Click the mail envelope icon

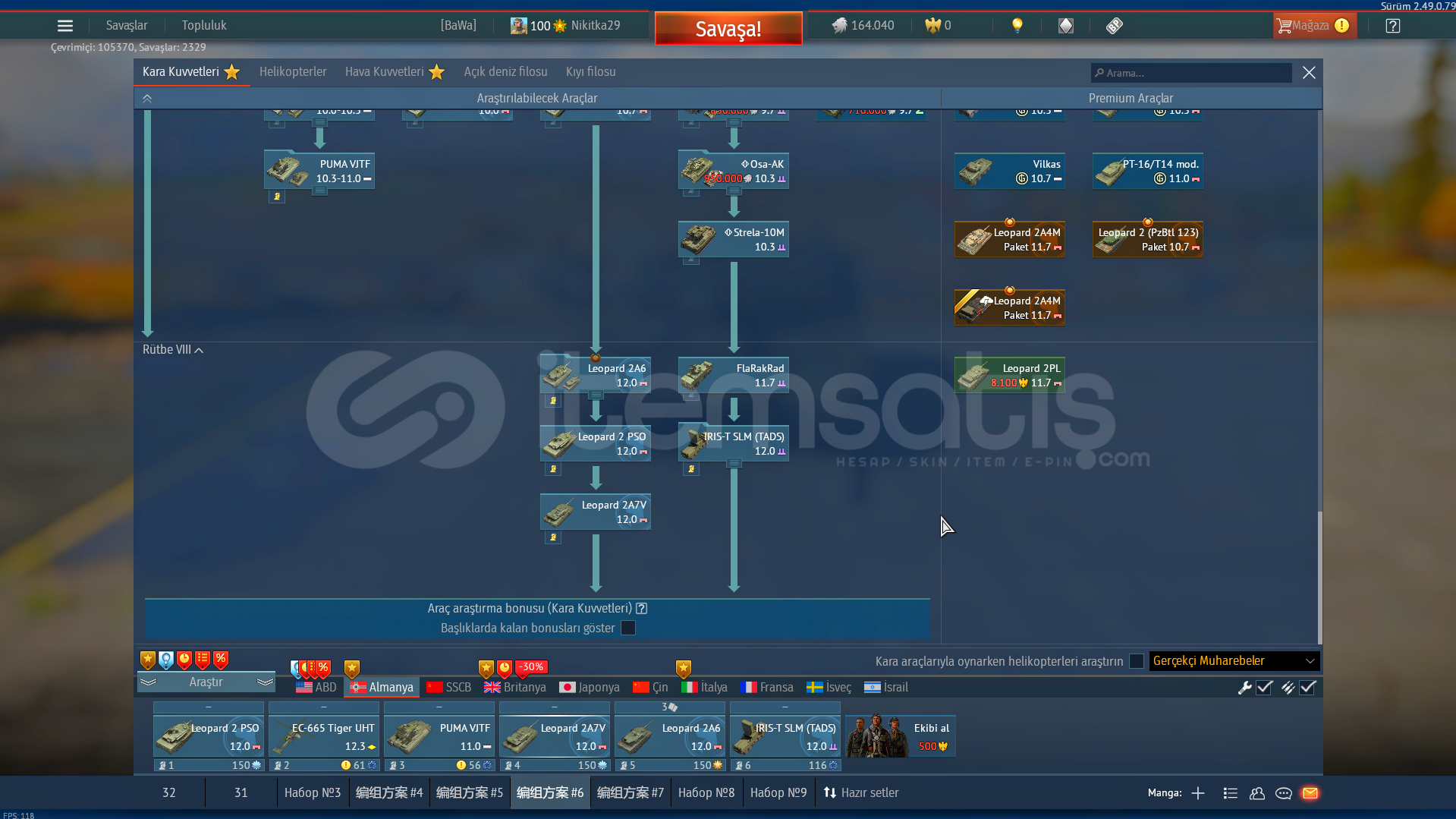(1310, 793)
